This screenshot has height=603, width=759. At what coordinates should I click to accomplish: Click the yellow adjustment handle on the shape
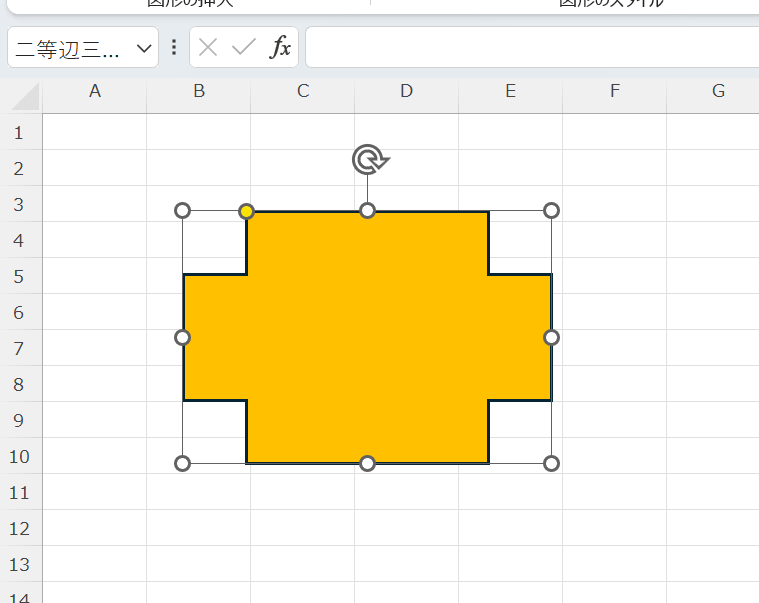[x=247, y=211]
